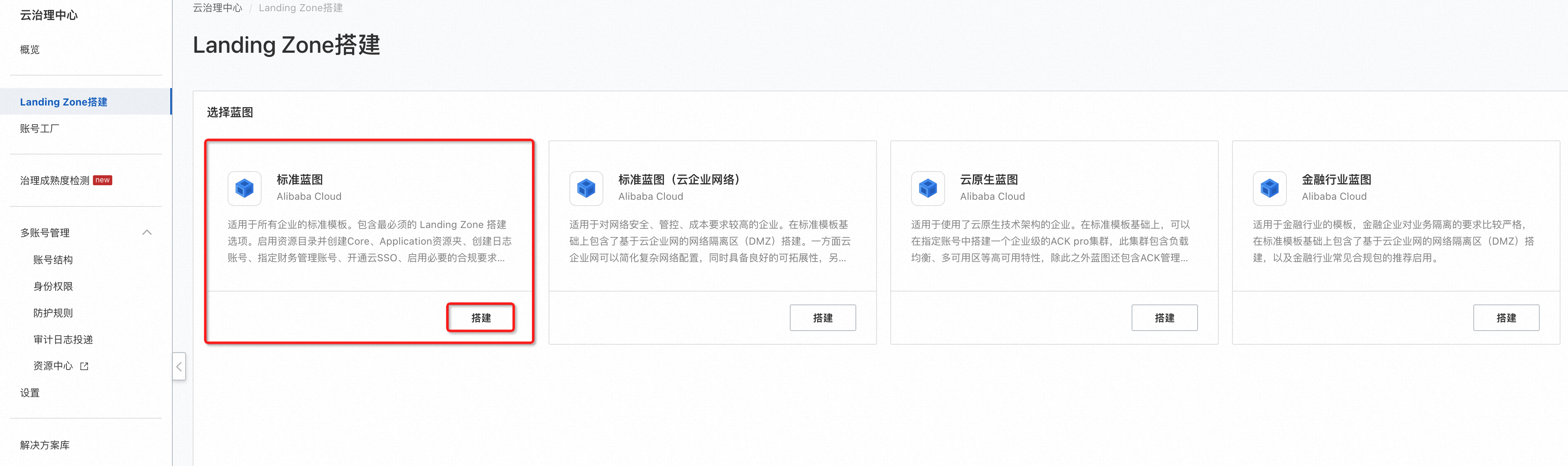This screenshot has height=466, width=1568.
Task: Open 审计日志投递 menu entry
Action: tap(63, 340)
